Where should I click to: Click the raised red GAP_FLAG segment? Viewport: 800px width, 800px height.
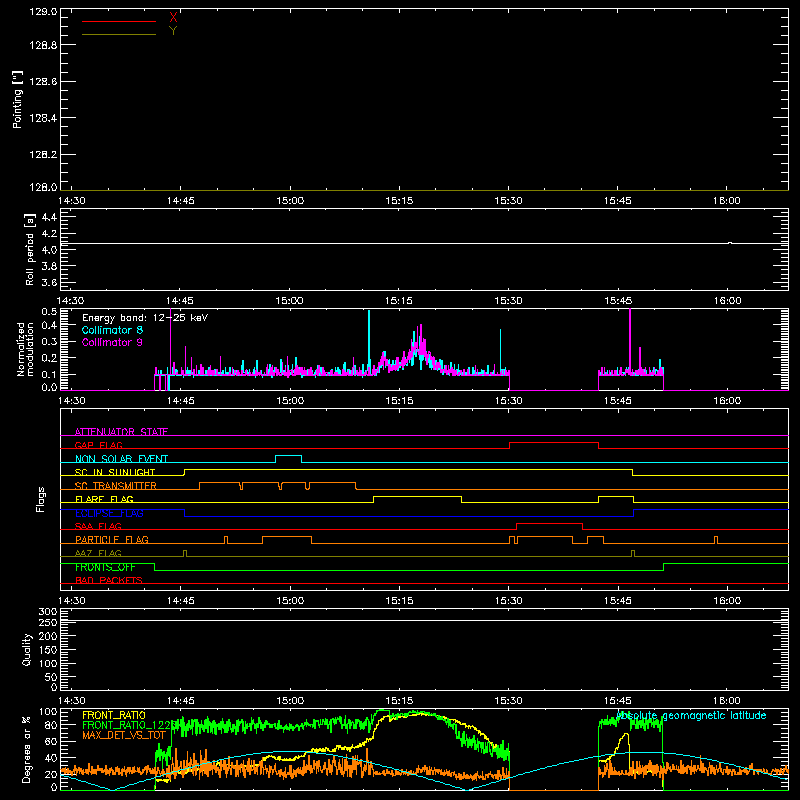(554, 442)
